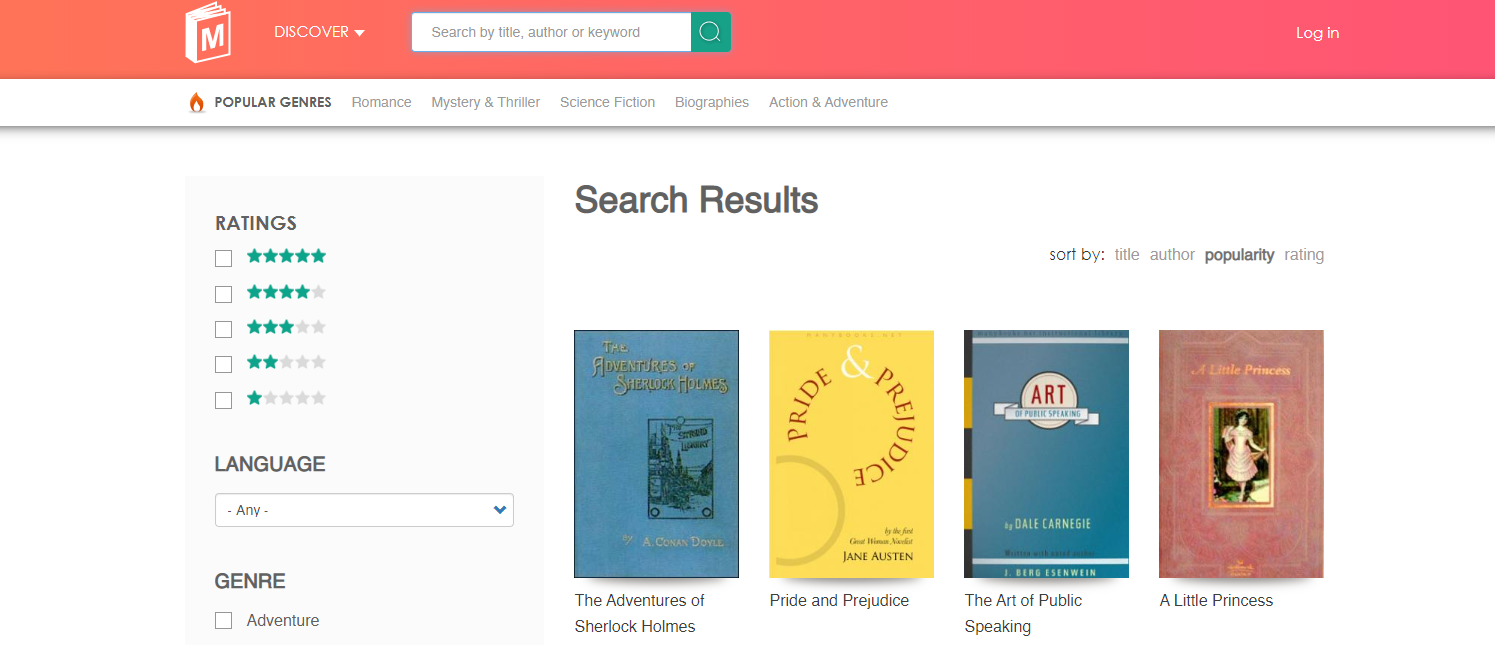Click the Log in link
1495x645 pixels.
tap(1317, 33)
